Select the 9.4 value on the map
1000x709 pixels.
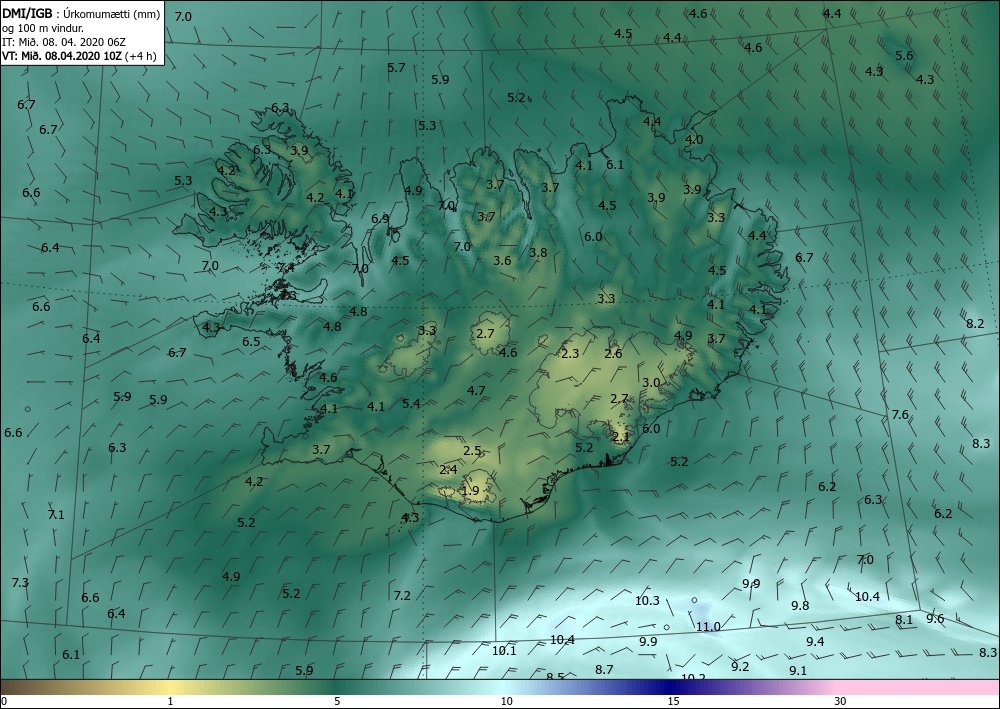pos(815,642)
